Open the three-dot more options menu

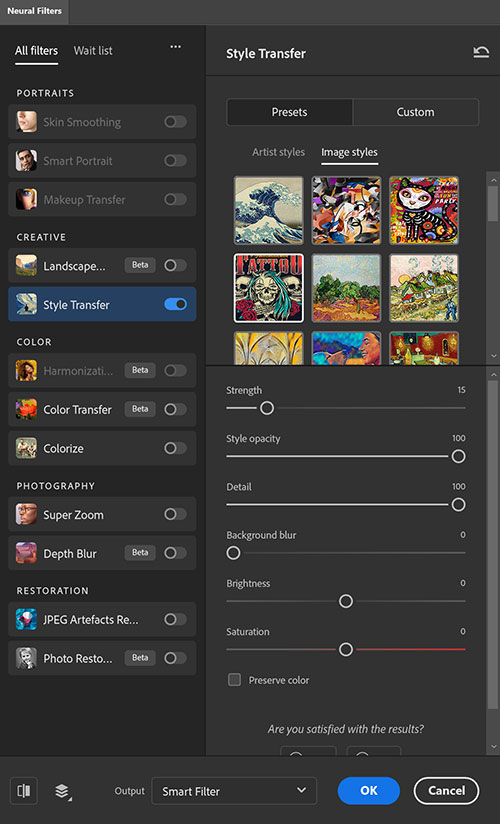coord(176,47)
